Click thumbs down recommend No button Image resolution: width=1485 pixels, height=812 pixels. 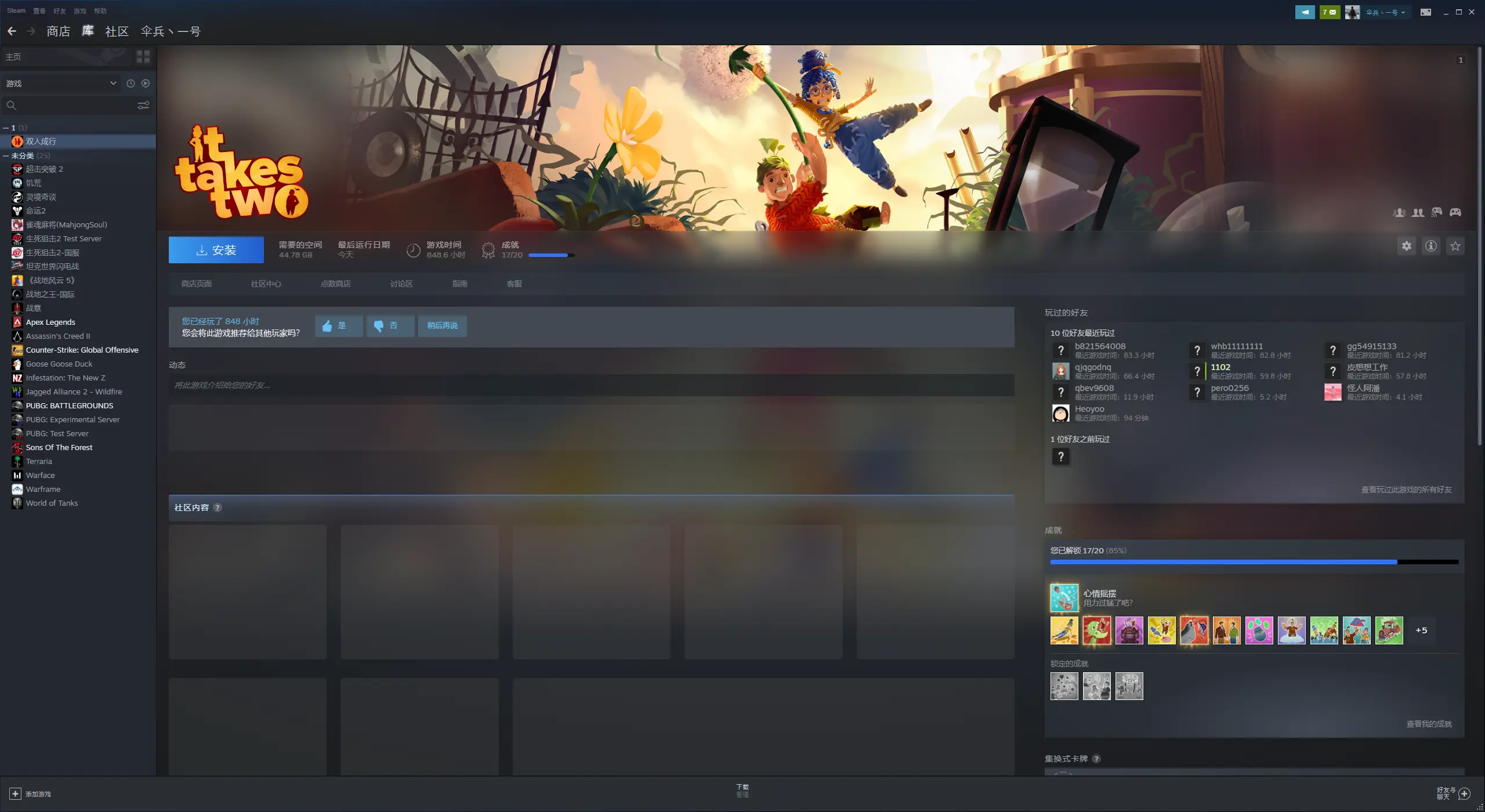pos(390,326)
